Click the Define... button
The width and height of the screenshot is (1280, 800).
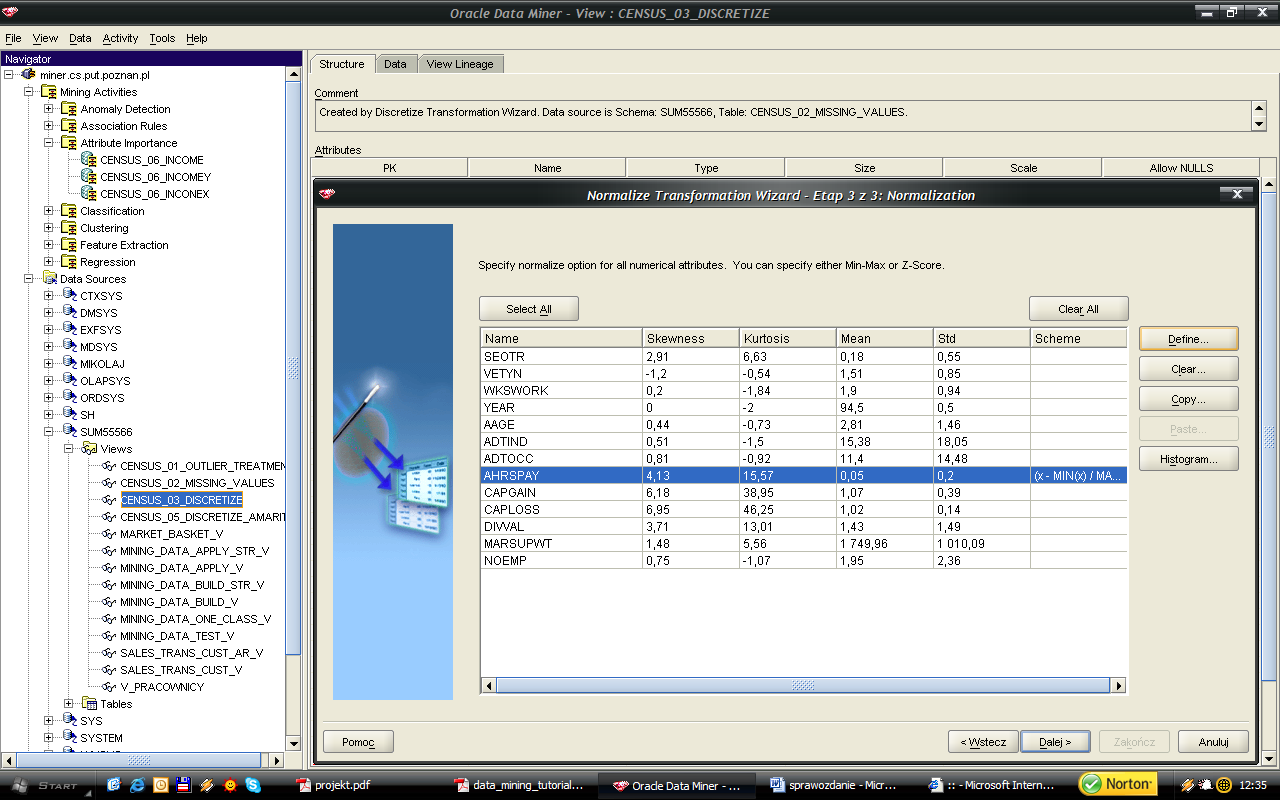click(x=1189, y=339)
